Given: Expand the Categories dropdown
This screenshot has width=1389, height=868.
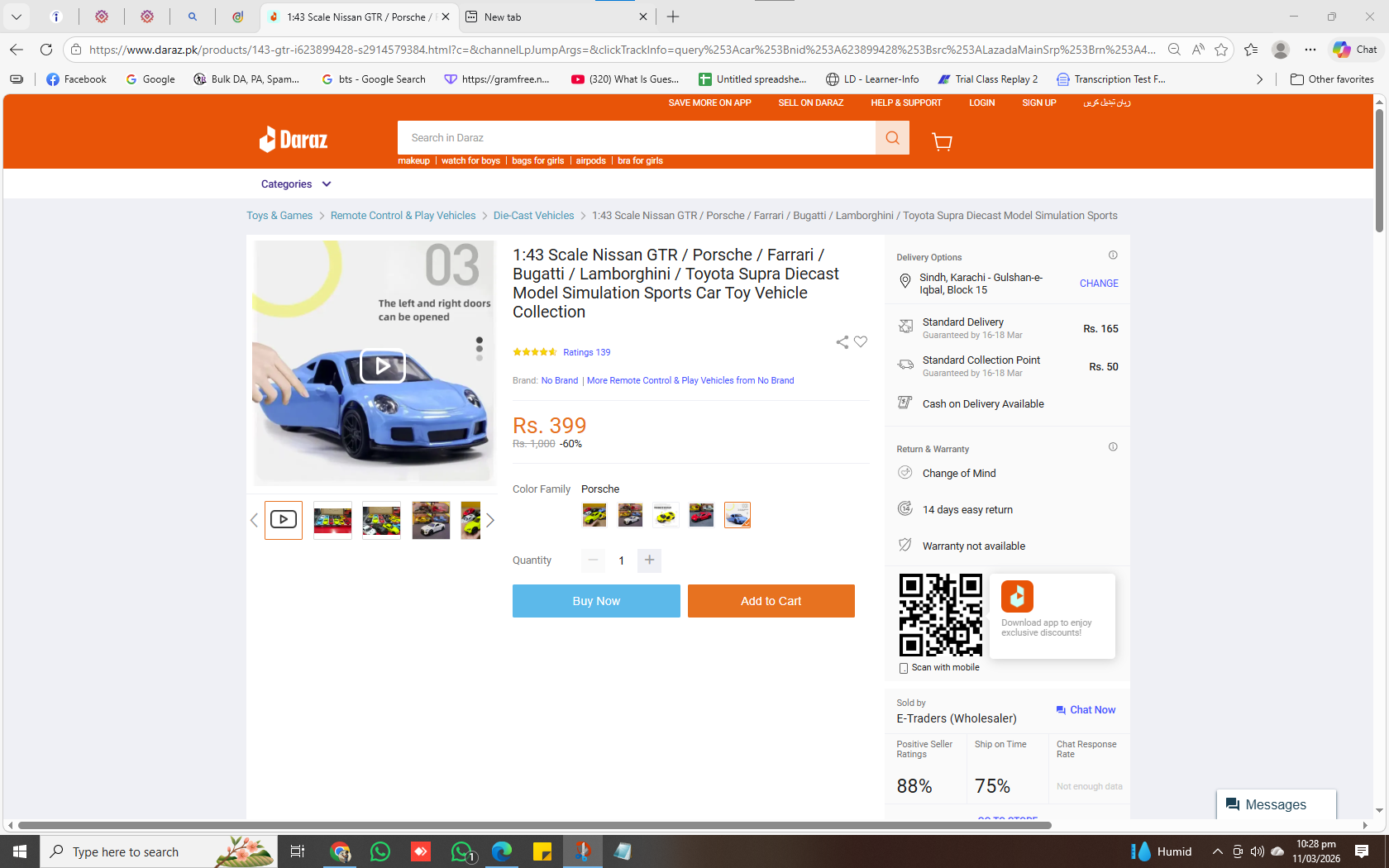Looking at the screenshot, I should pos(296,184).
